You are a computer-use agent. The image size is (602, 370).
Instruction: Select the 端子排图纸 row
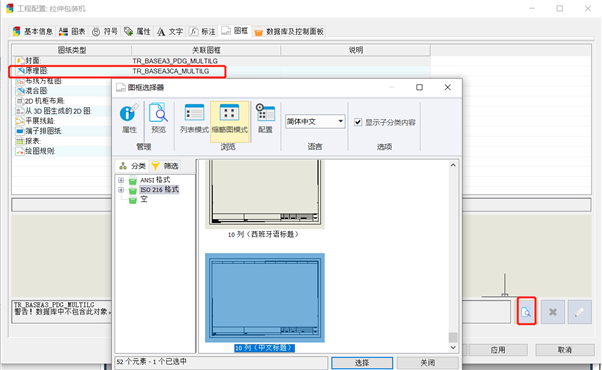(x=62, y=131)
